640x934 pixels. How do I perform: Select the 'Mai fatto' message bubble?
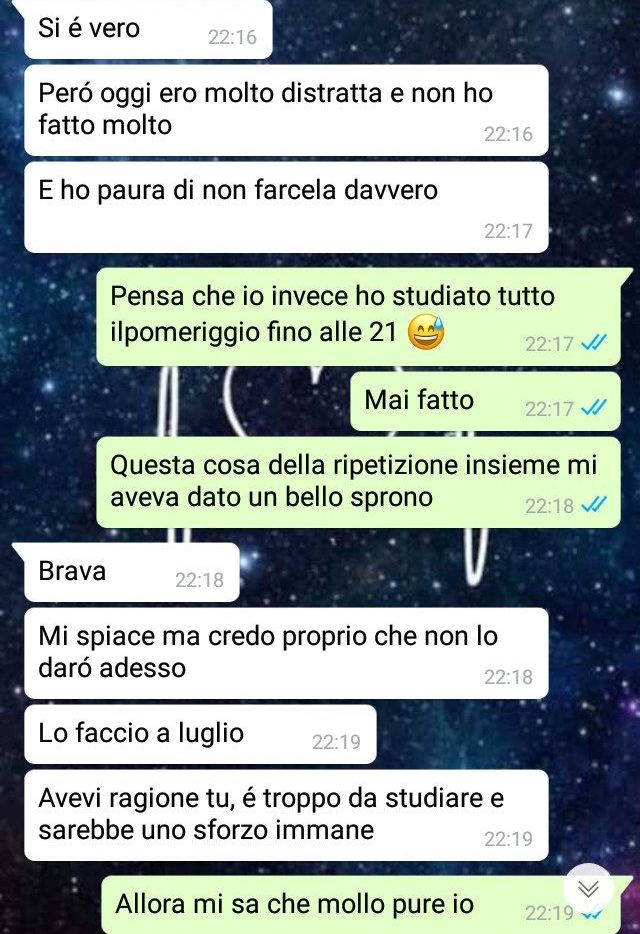[x=485, y=401]
